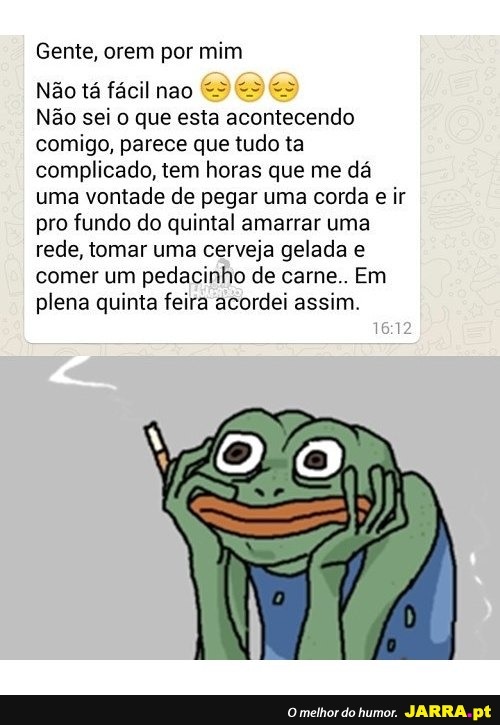This screenshot has height=725, width=500.
Task: Click the first pensive face emoji
Action: pos(215,87)
